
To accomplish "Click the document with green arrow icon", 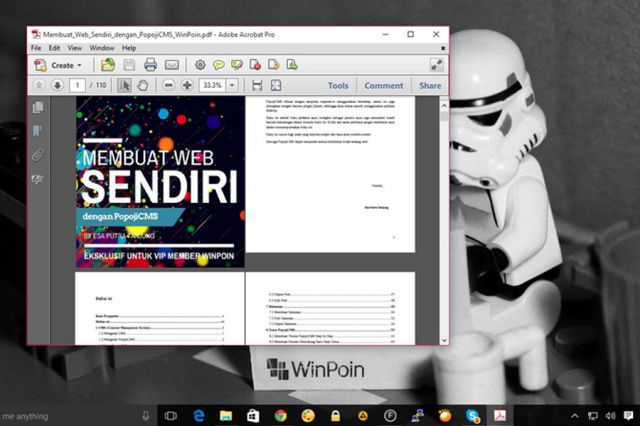I will [292, 65].
